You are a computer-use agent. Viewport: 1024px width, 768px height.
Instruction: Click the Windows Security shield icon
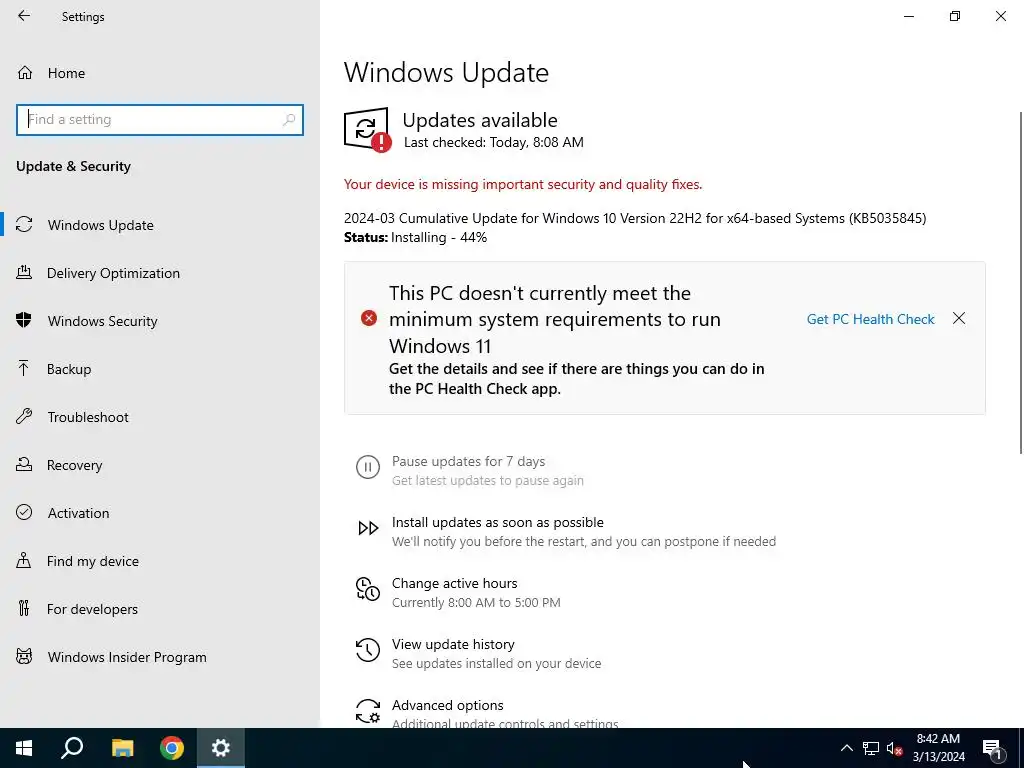click(24, 320)
